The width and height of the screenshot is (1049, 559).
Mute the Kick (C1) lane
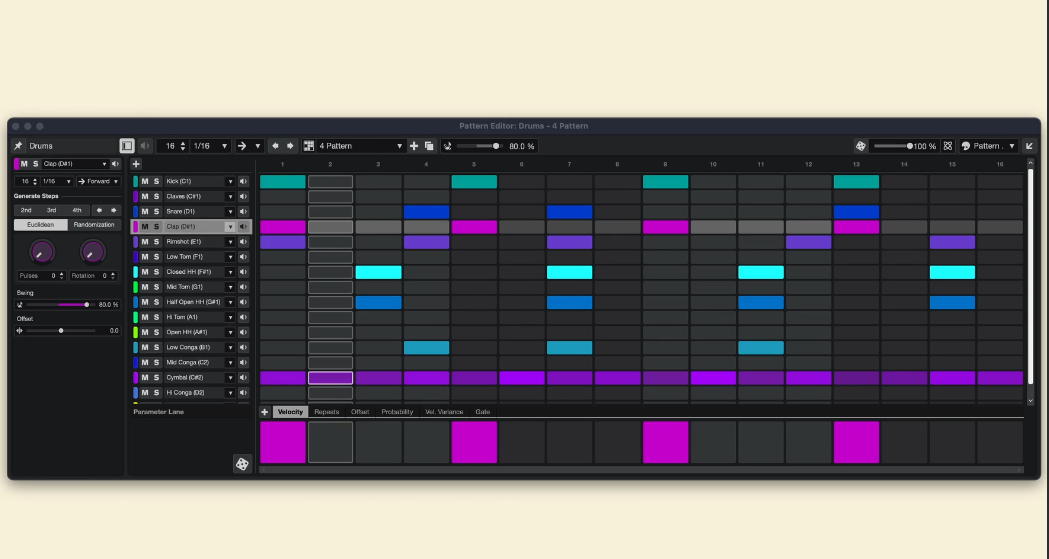click(145, 182)
